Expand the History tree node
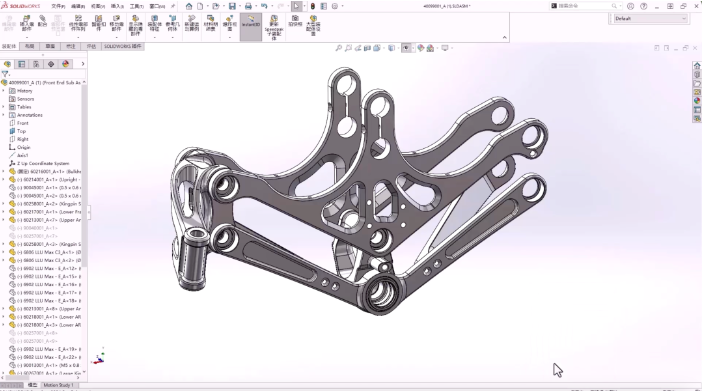707x392 pixels. (x=4, y=91)
